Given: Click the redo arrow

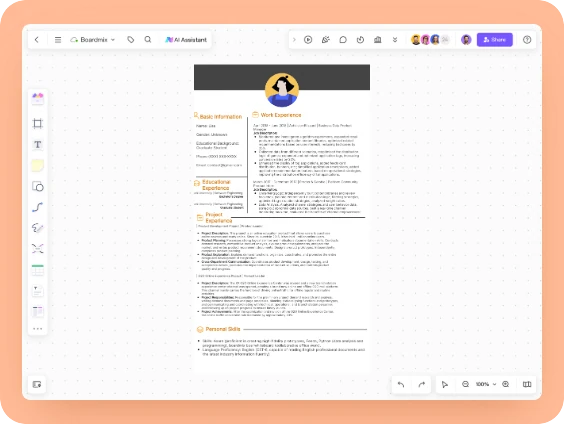Looking at the screenshot, I should coord(422,384).
